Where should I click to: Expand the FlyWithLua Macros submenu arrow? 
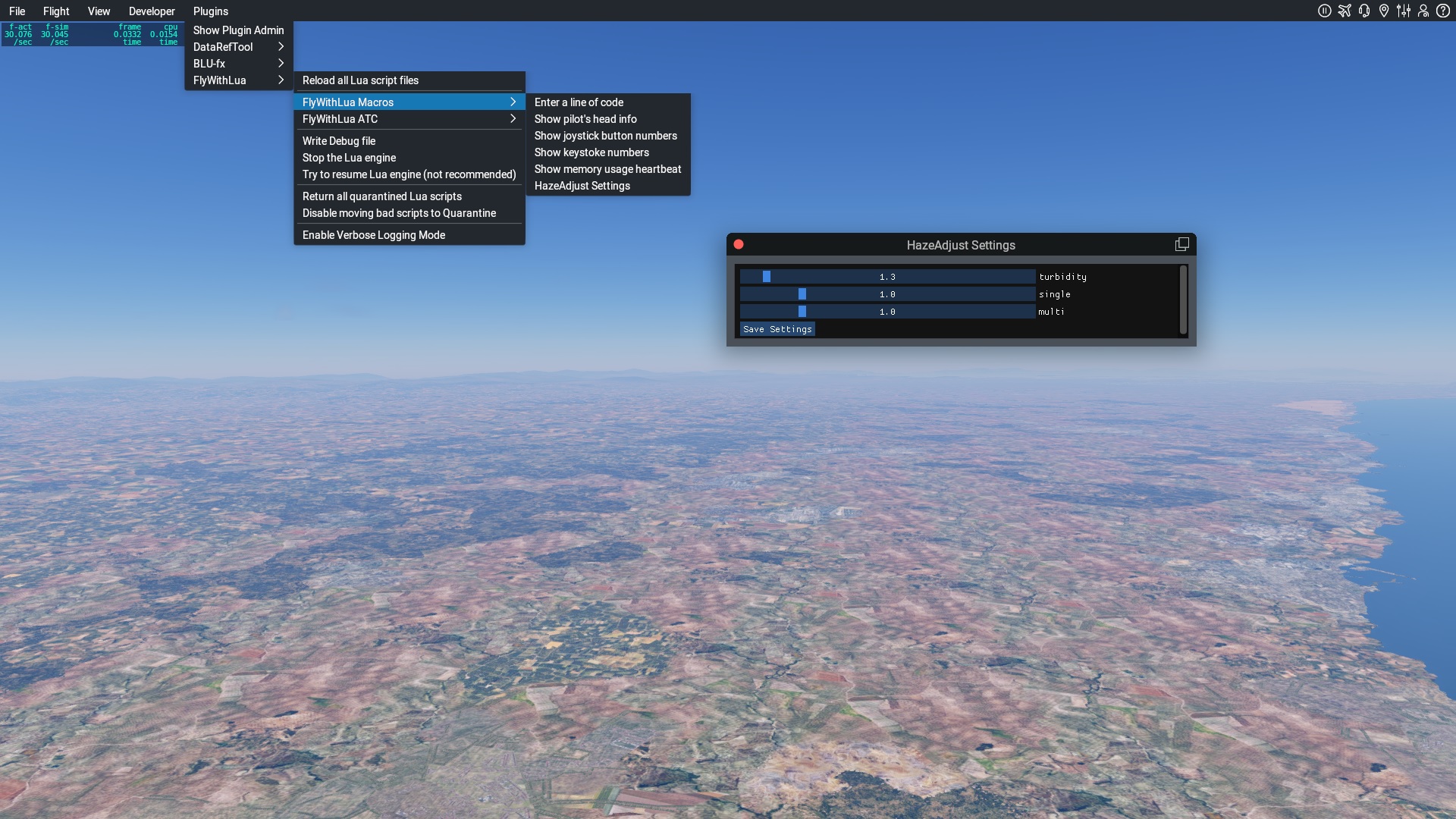coord(513,102)
